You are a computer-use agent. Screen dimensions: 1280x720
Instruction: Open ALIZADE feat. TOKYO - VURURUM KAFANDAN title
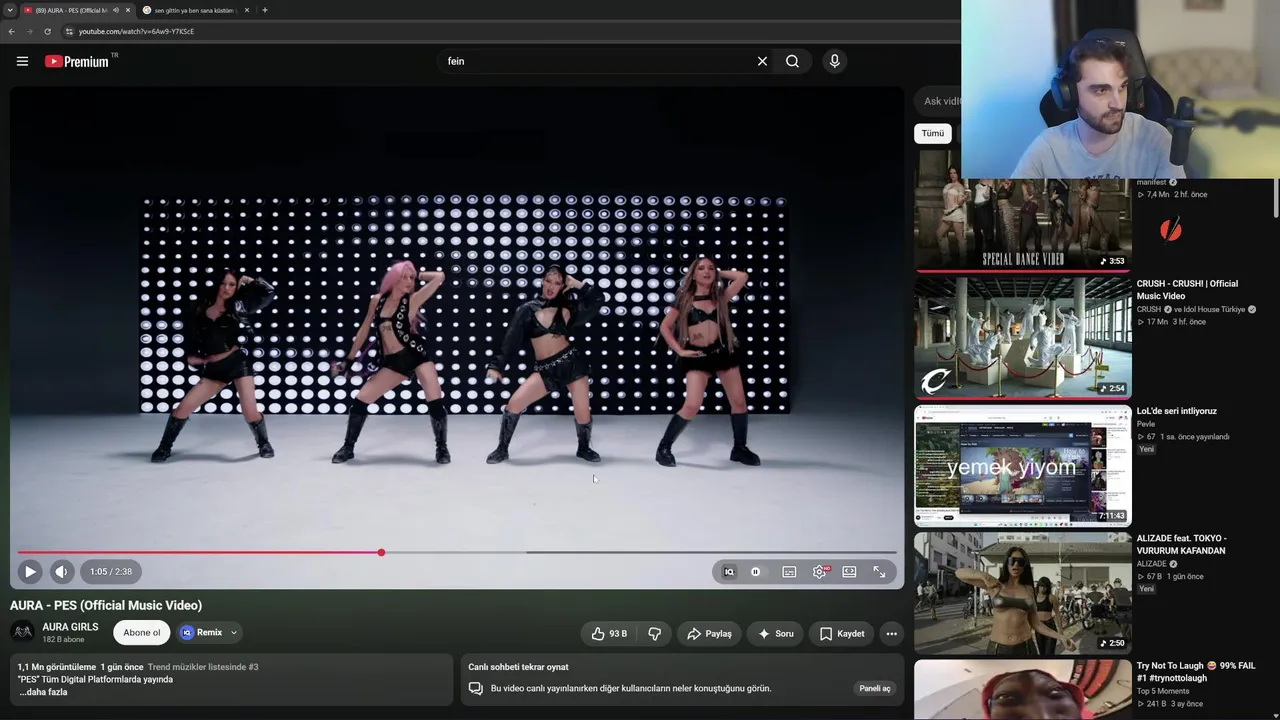pyautogui.click(x=1182, y=544)
